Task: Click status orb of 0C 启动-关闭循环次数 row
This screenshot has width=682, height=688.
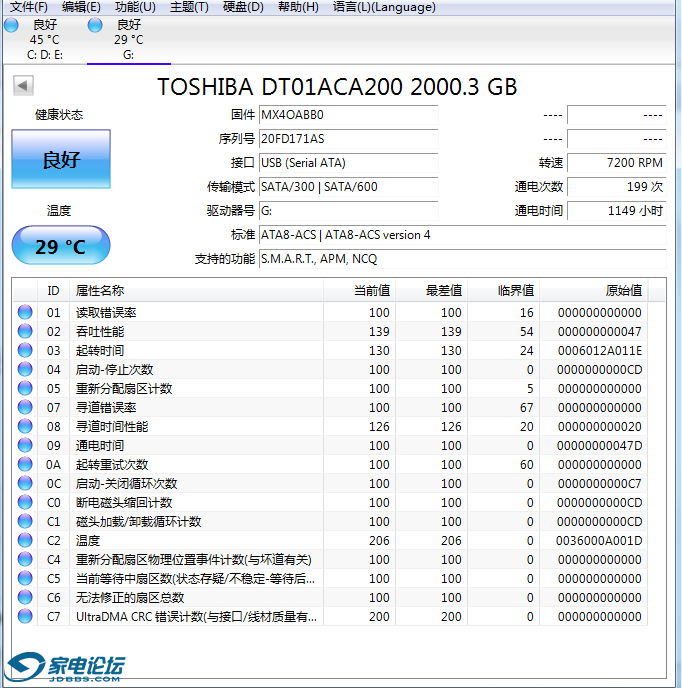Action: (25, 483)
